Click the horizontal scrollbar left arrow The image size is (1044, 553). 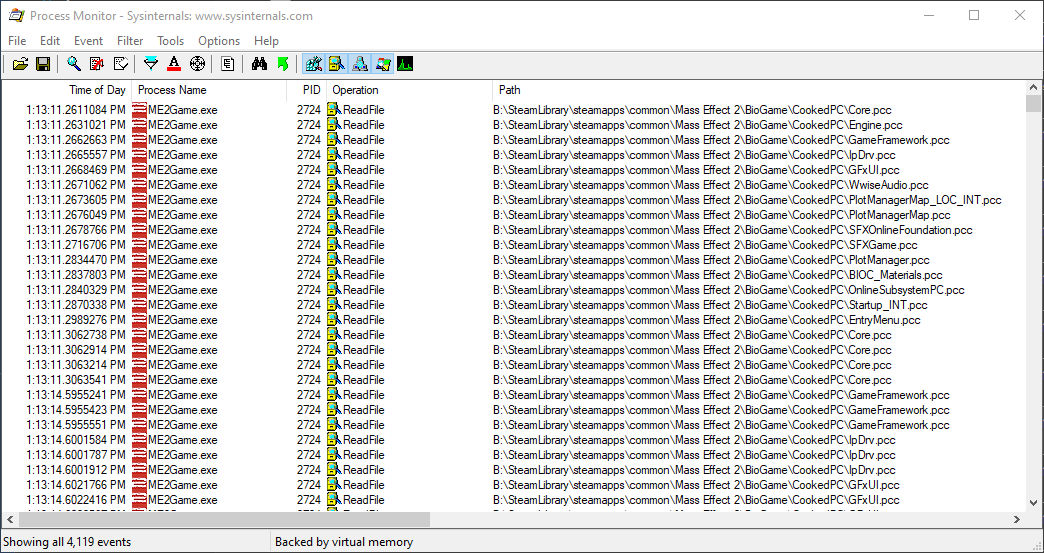pyautogui.click(x=10, y=519)
